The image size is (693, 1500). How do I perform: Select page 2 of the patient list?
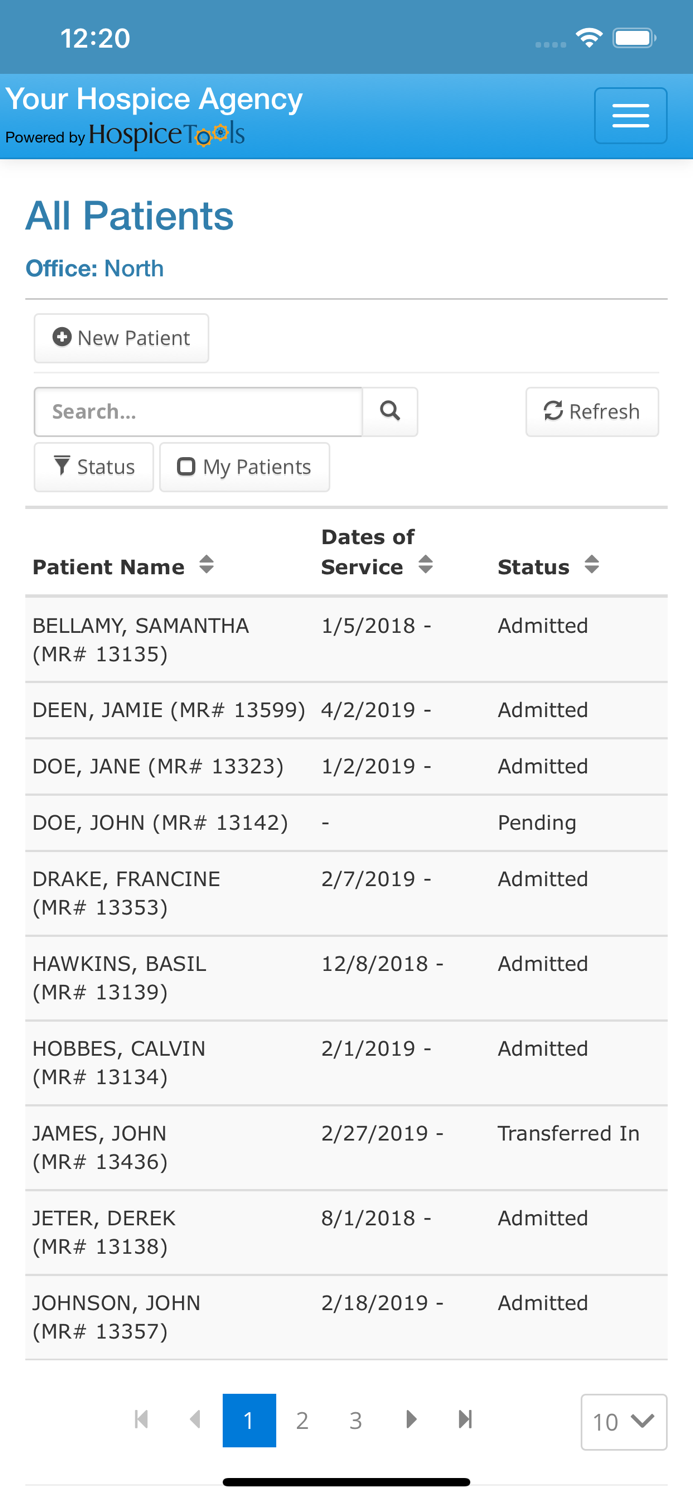[302, 1419]
